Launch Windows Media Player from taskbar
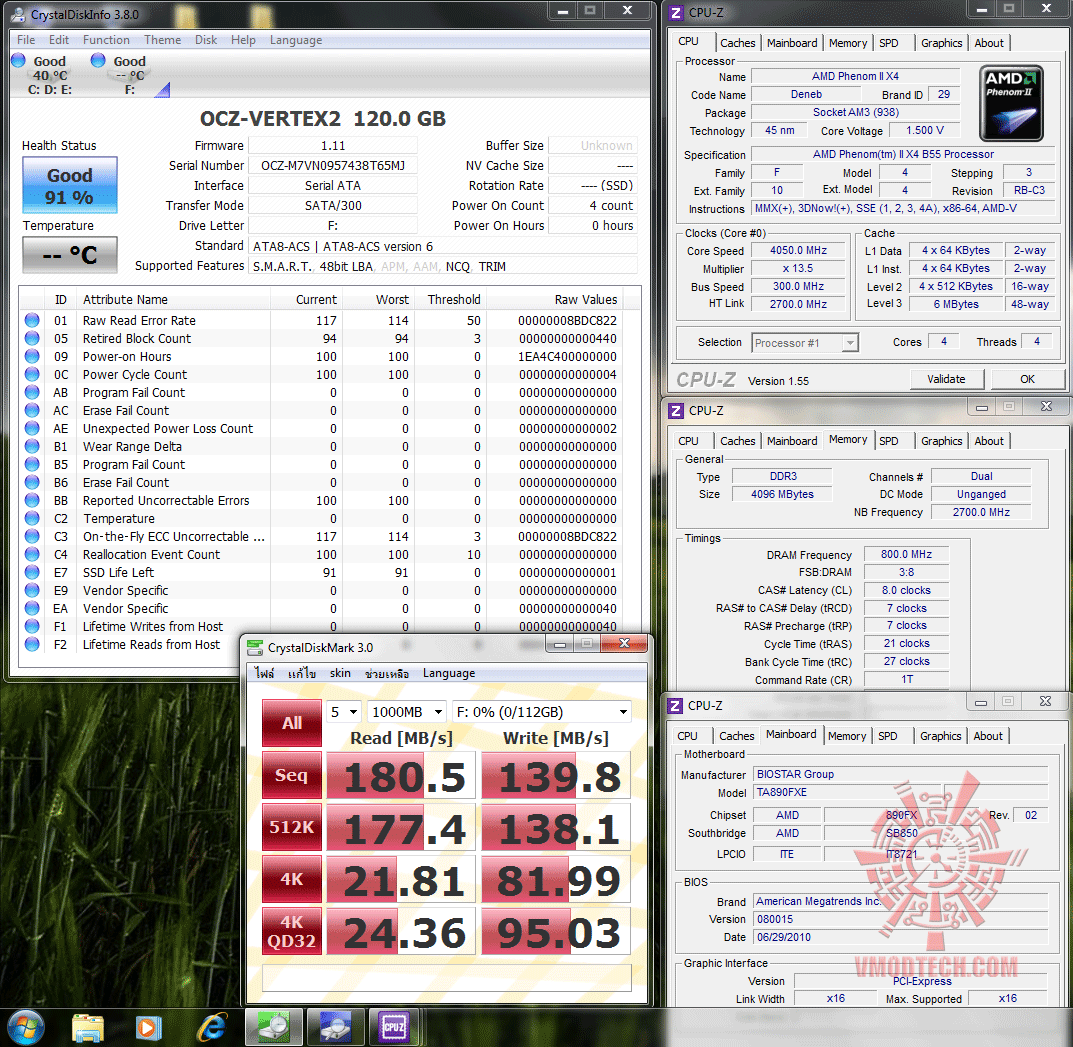Screen dimensions: 1073x1047 coord(149,1026)
